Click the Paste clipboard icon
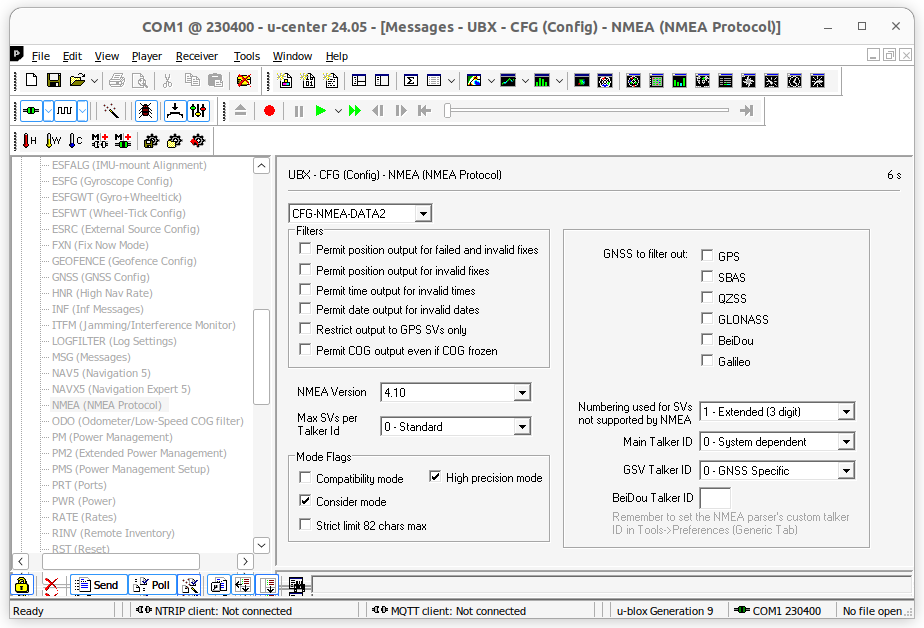The width and height of the screenshot is (924, 628). pos(216,81)
